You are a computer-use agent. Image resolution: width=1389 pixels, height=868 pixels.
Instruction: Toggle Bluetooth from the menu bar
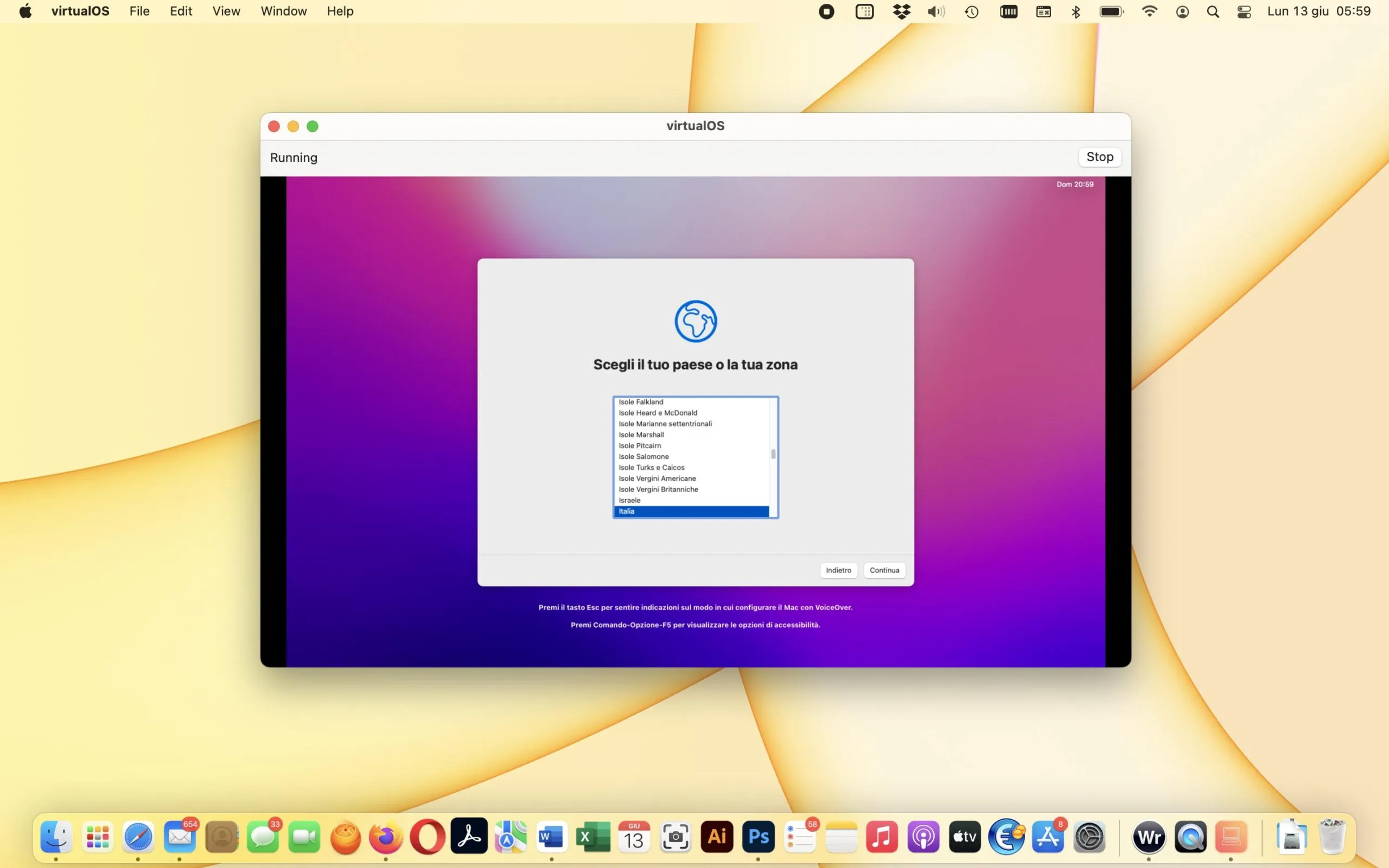pos(1075,11)
